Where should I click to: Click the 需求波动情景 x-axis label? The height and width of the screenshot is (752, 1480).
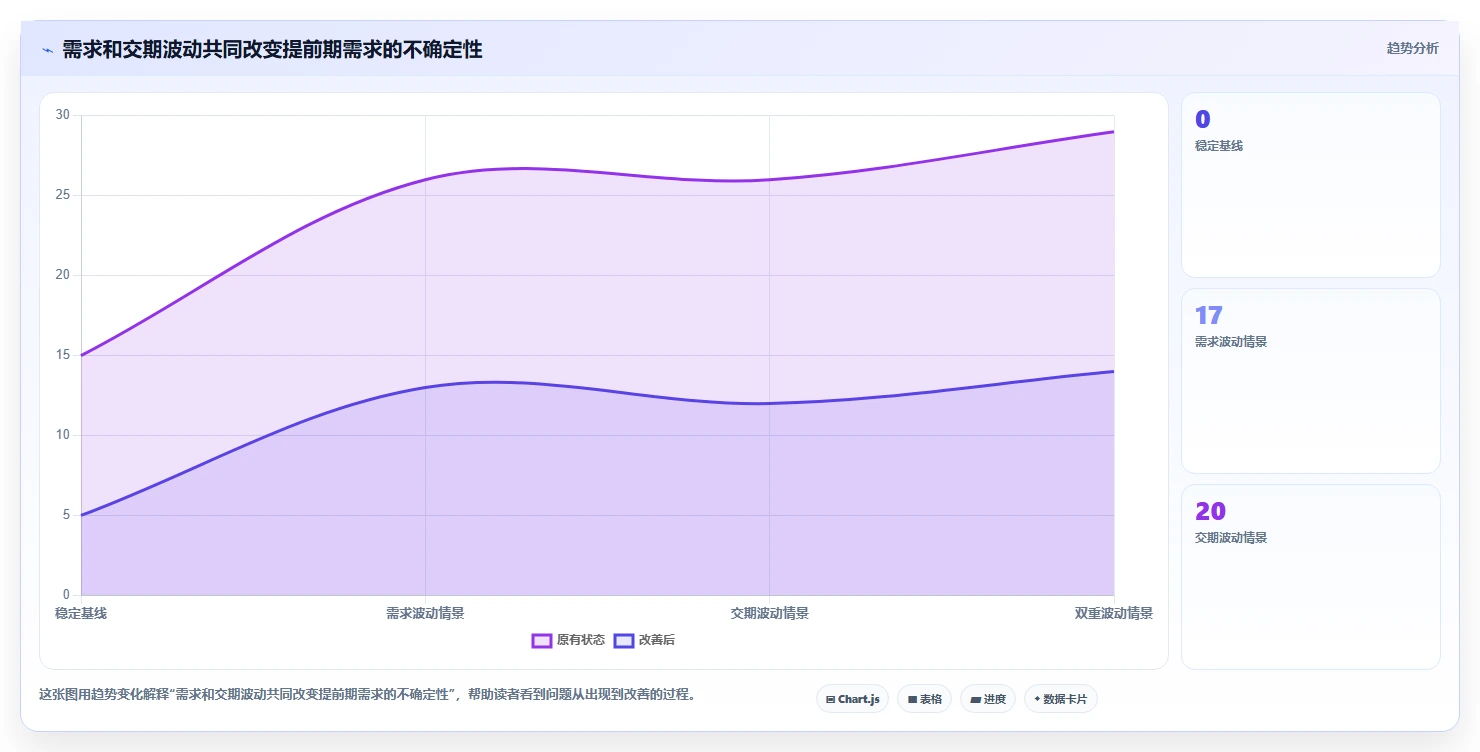(x=425, y=613)
